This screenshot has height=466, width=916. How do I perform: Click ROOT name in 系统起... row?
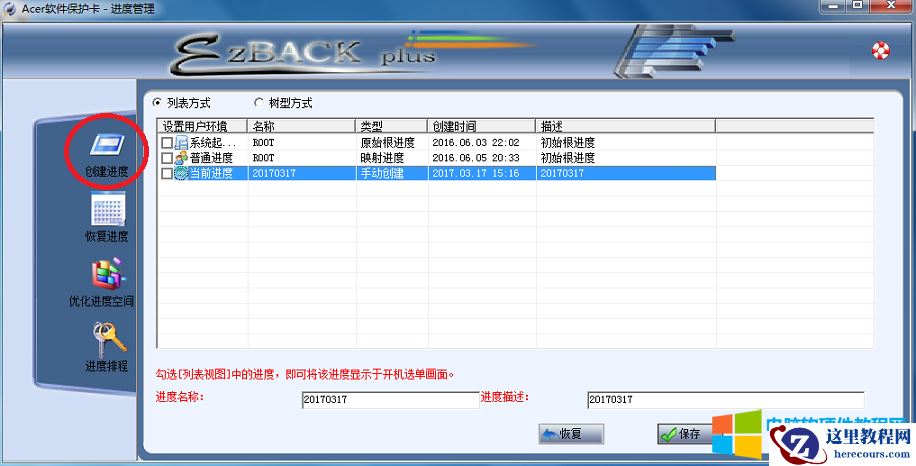pos(263,142)
